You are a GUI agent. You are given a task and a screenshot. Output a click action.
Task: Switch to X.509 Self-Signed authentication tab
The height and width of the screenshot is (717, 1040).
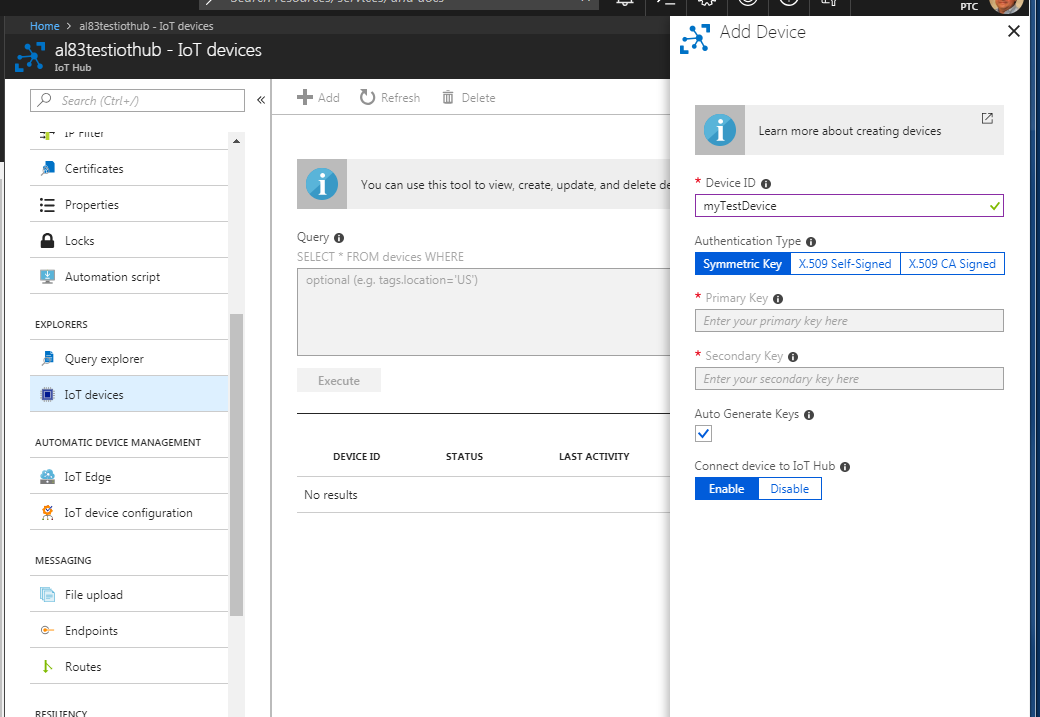845,263
